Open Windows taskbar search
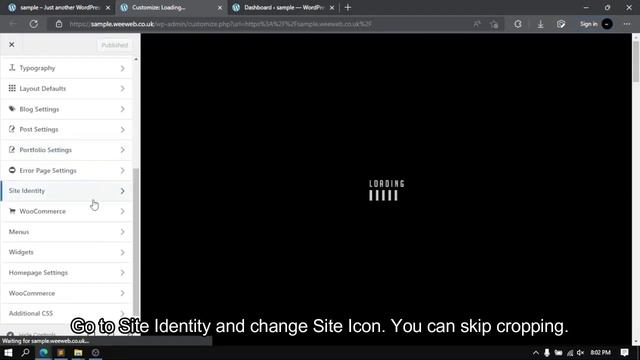The height and width of the screenshot is (360, 640). (25, 352)
